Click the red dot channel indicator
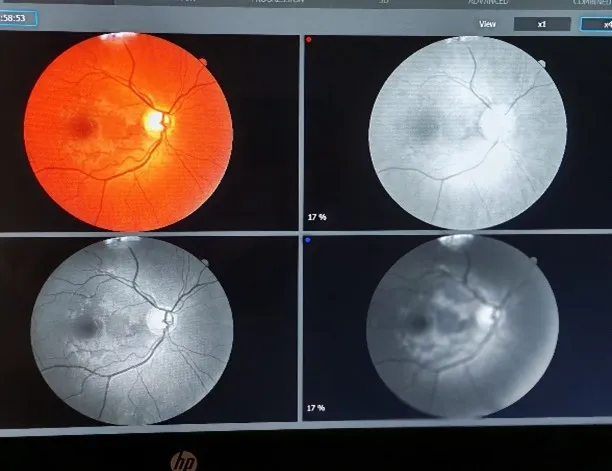The image size is (612, 471). (x=311, y=41)
